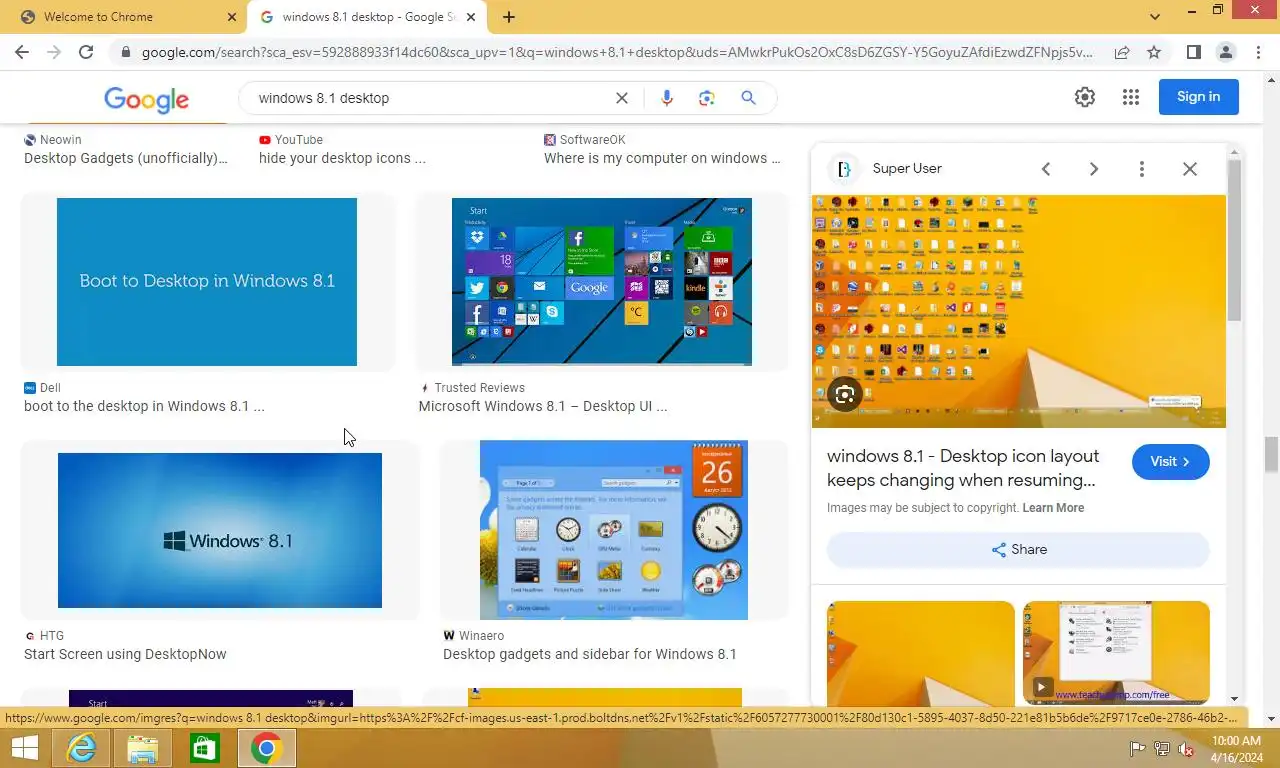
Task: Reload the current page
Action: 86,52
